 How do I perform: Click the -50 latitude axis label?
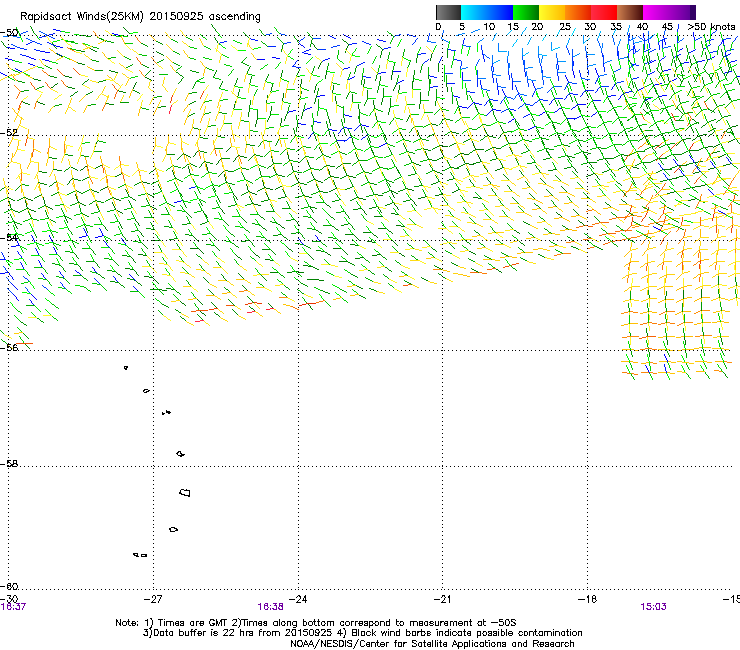click(x=9, y=33)
